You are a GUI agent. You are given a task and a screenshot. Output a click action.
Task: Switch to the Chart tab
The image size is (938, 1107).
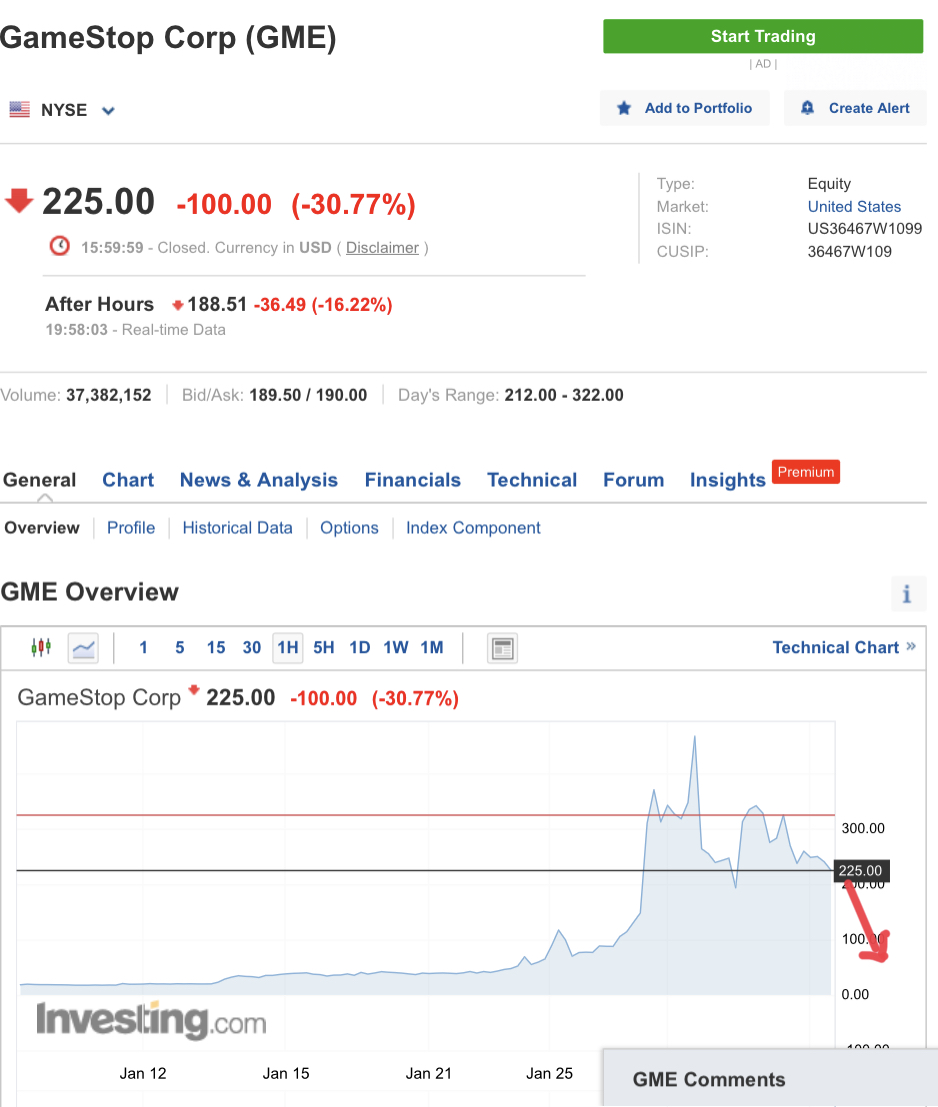pyautogui.click(x=128, y=480)
